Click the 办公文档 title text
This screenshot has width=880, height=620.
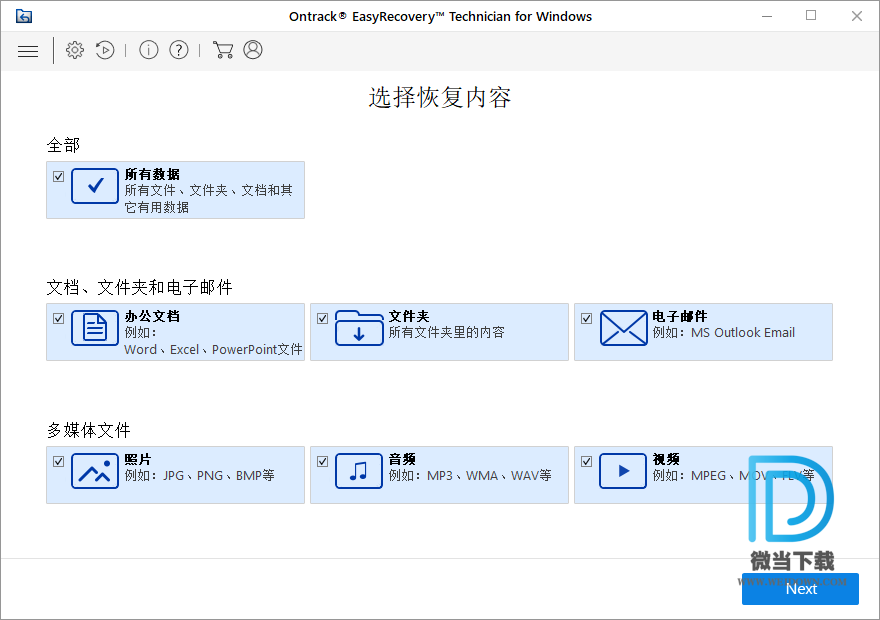pos(152,316)
